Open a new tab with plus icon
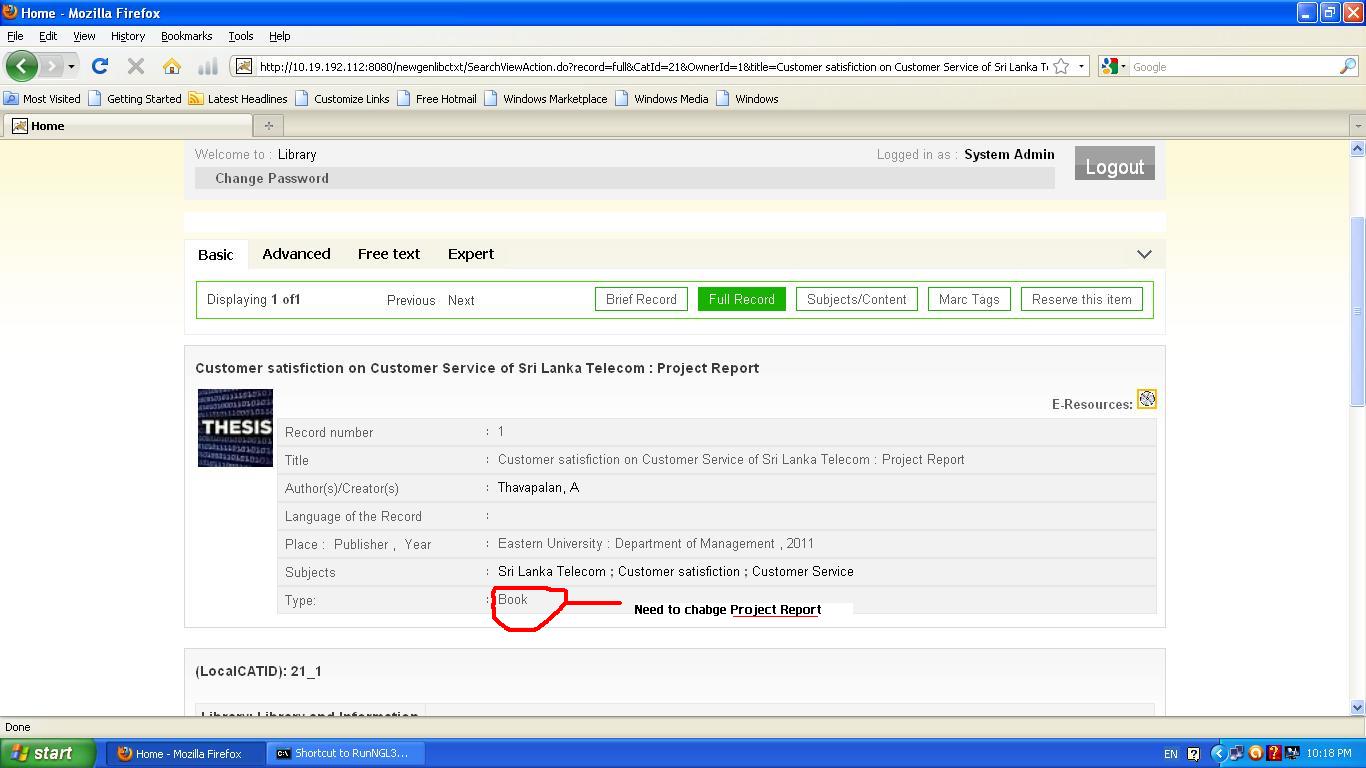Screen dimensions: 1366x768 268,126
